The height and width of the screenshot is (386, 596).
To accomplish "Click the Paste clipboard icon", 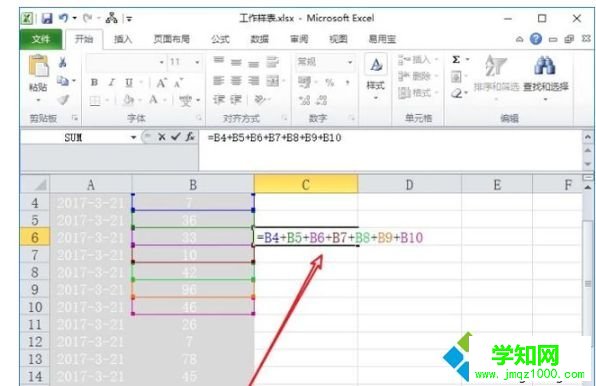I will (38, 66).
